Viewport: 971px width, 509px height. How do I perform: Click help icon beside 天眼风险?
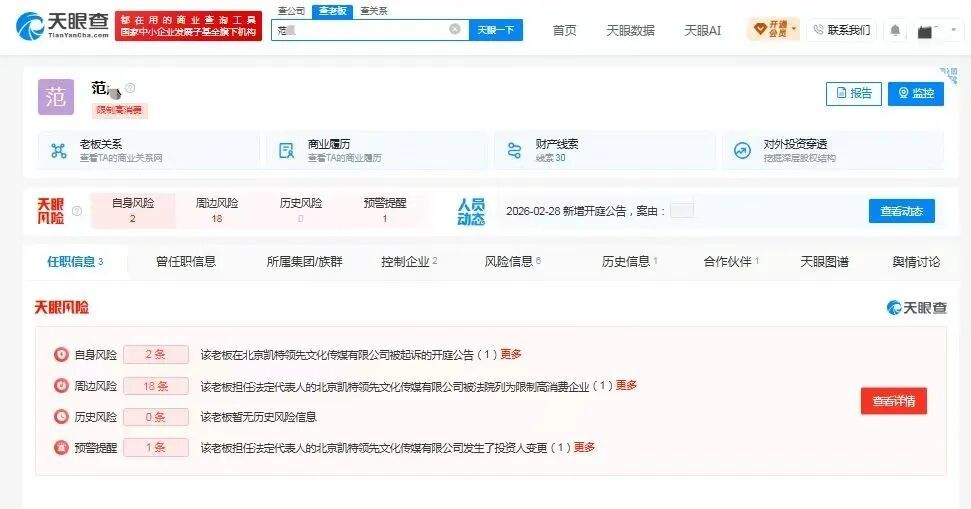point(77,211)
